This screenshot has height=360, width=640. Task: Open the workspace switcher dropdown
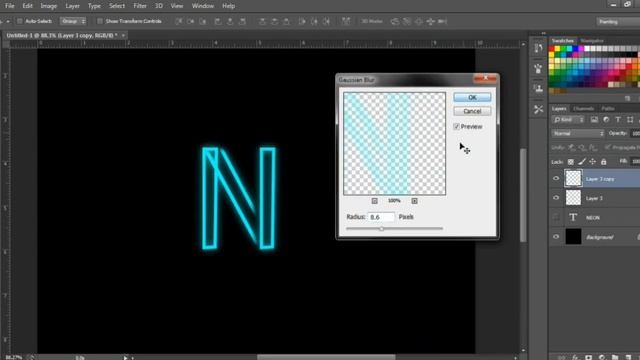[x=618, y=22]
